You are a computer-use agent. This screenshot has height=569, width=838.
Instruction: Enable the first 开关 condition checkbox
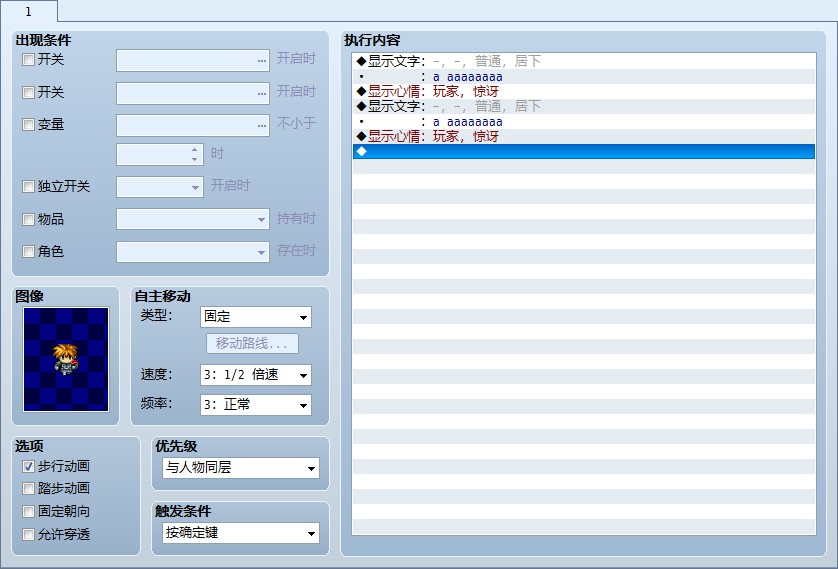point(28,59)
